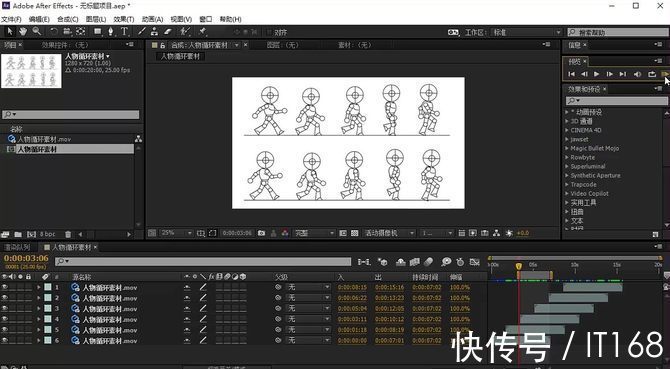Hide layer 6 with its eye icon
The image size is (670, 369).
tap(5, 340)
